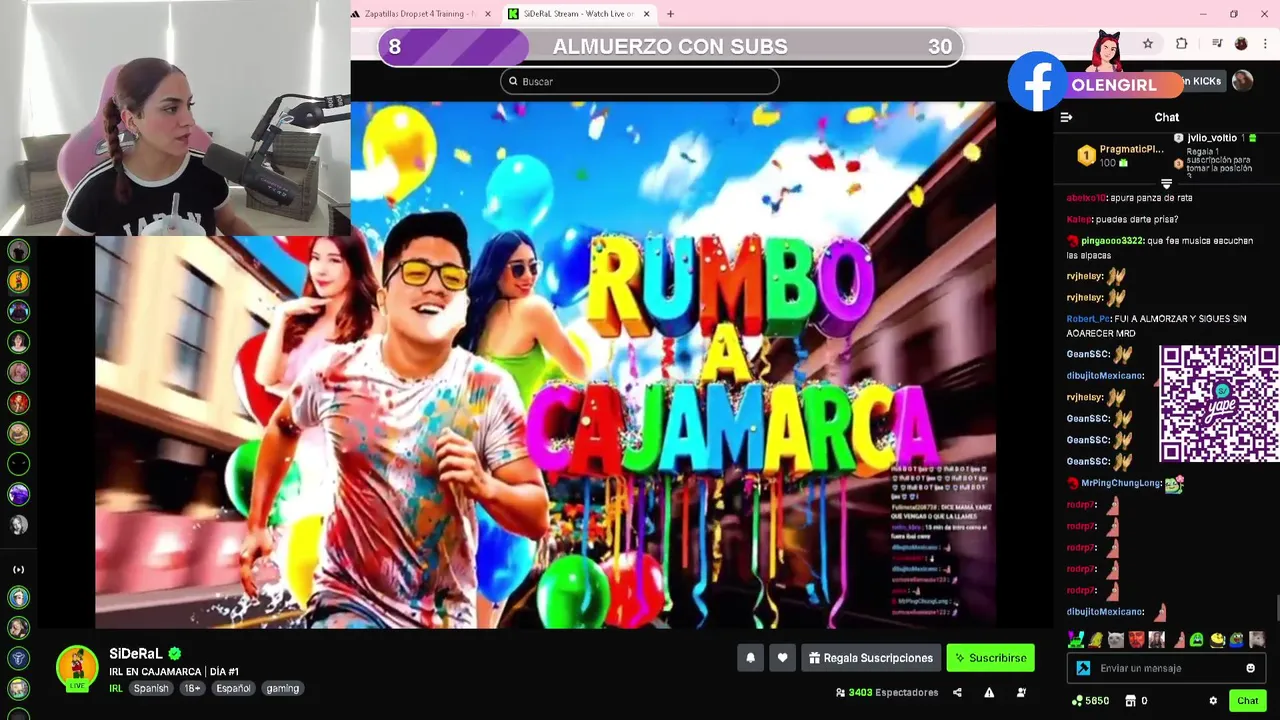1280x720 pixels.
Task: Click the Spanish tag
Action: pyautogui.click(x=151, y=688)
